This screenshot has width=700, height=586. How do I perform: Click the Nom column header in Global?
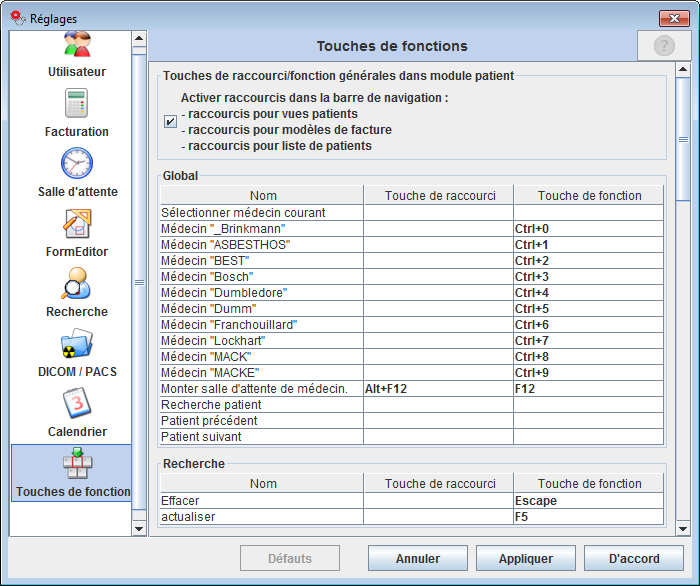[263, 196]
